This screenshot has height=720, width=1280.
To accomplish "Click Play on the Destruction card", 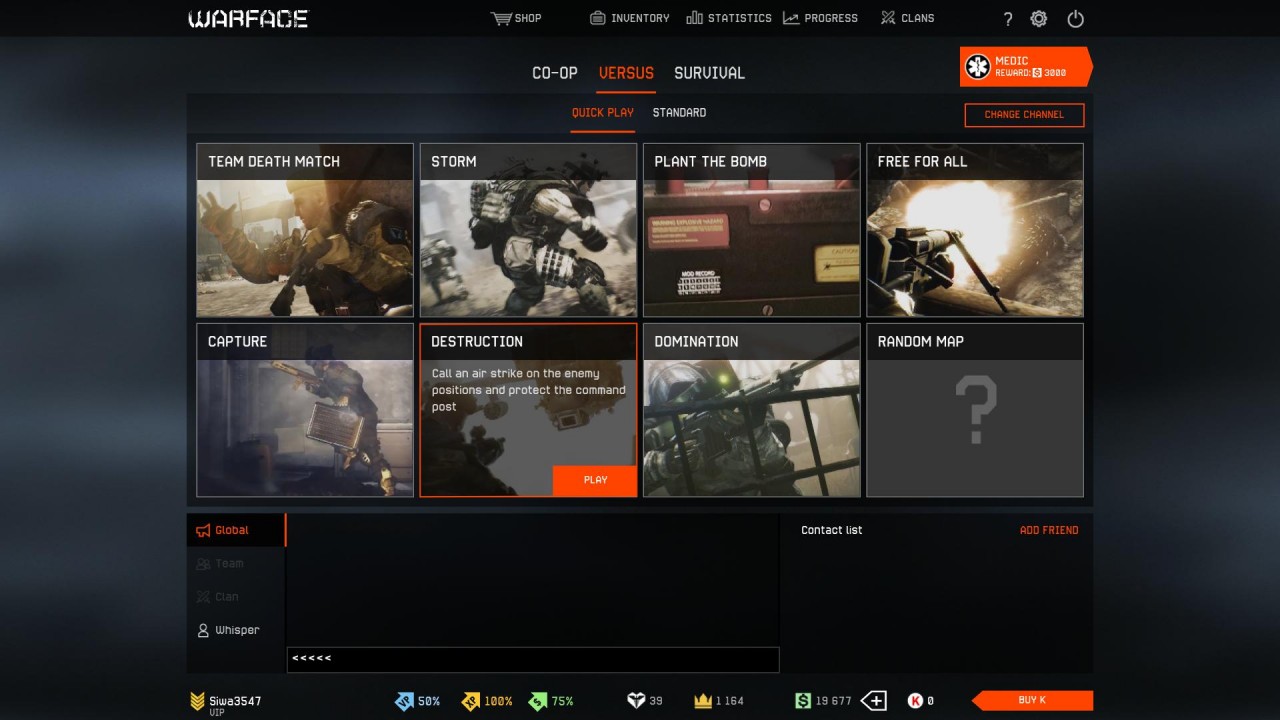I will click(x=595, y=480).
